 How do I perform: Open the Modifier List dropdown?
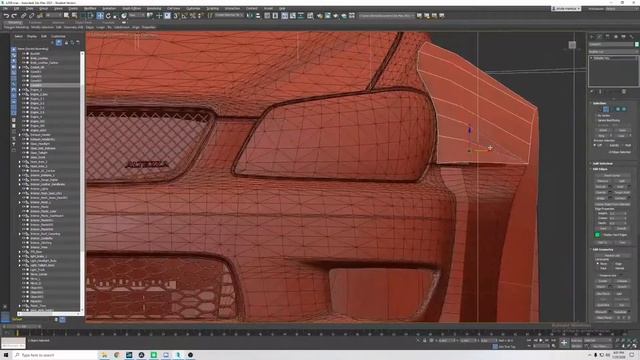pos(613,52)
